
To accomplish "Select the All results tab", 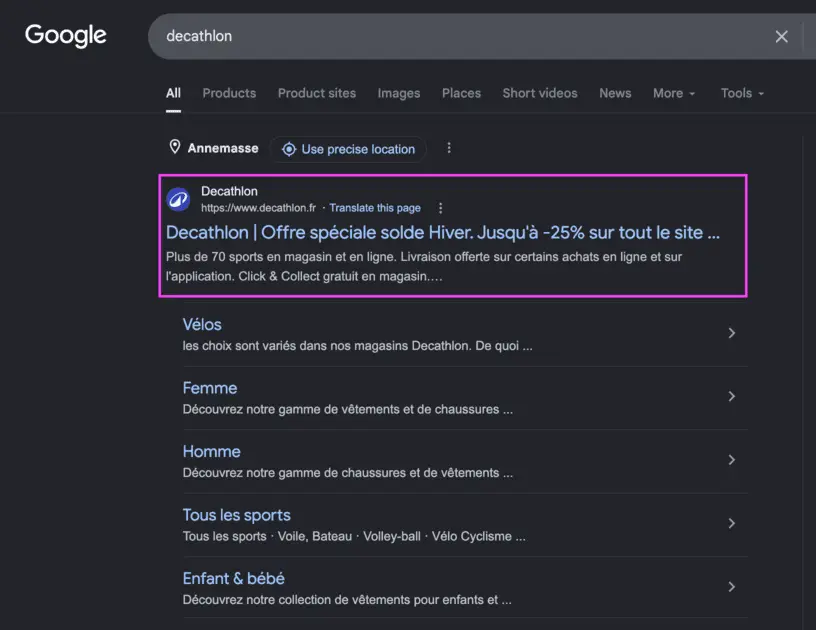I will (x=173, y=93).
